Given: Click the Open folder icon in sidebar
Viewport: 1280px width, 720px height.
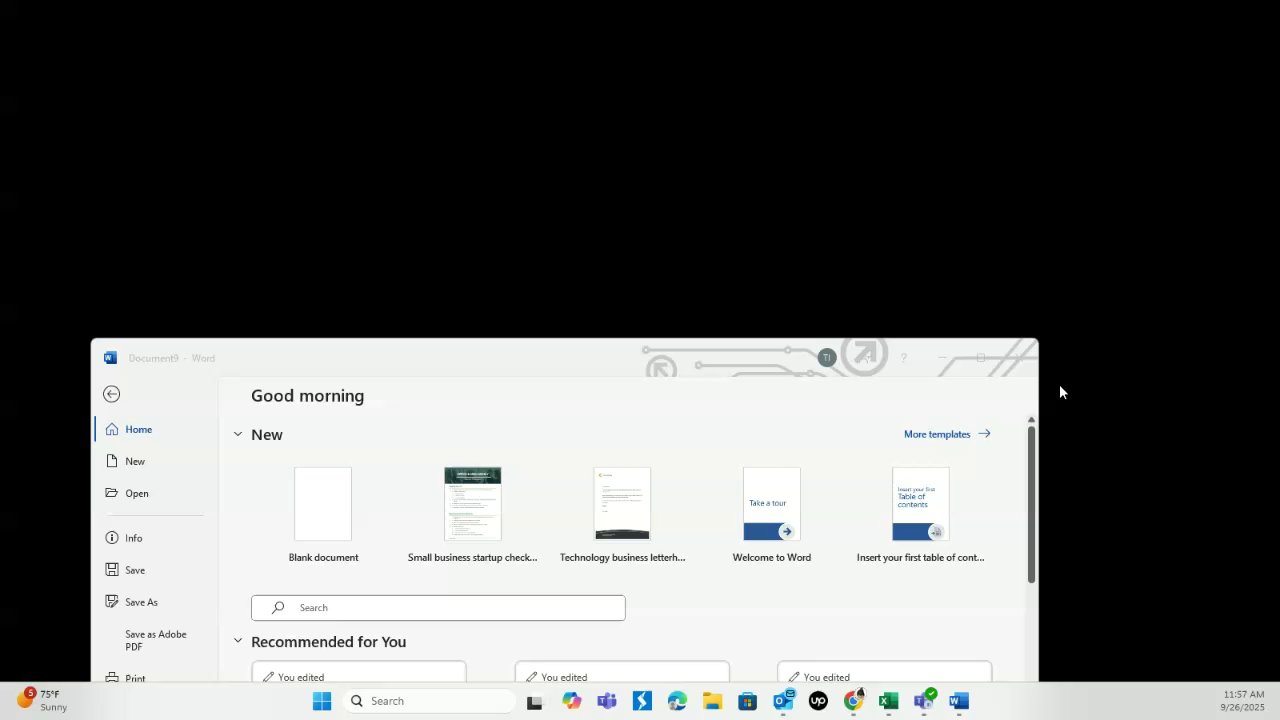Looking at the screenshot, I should tap(112, 493).
